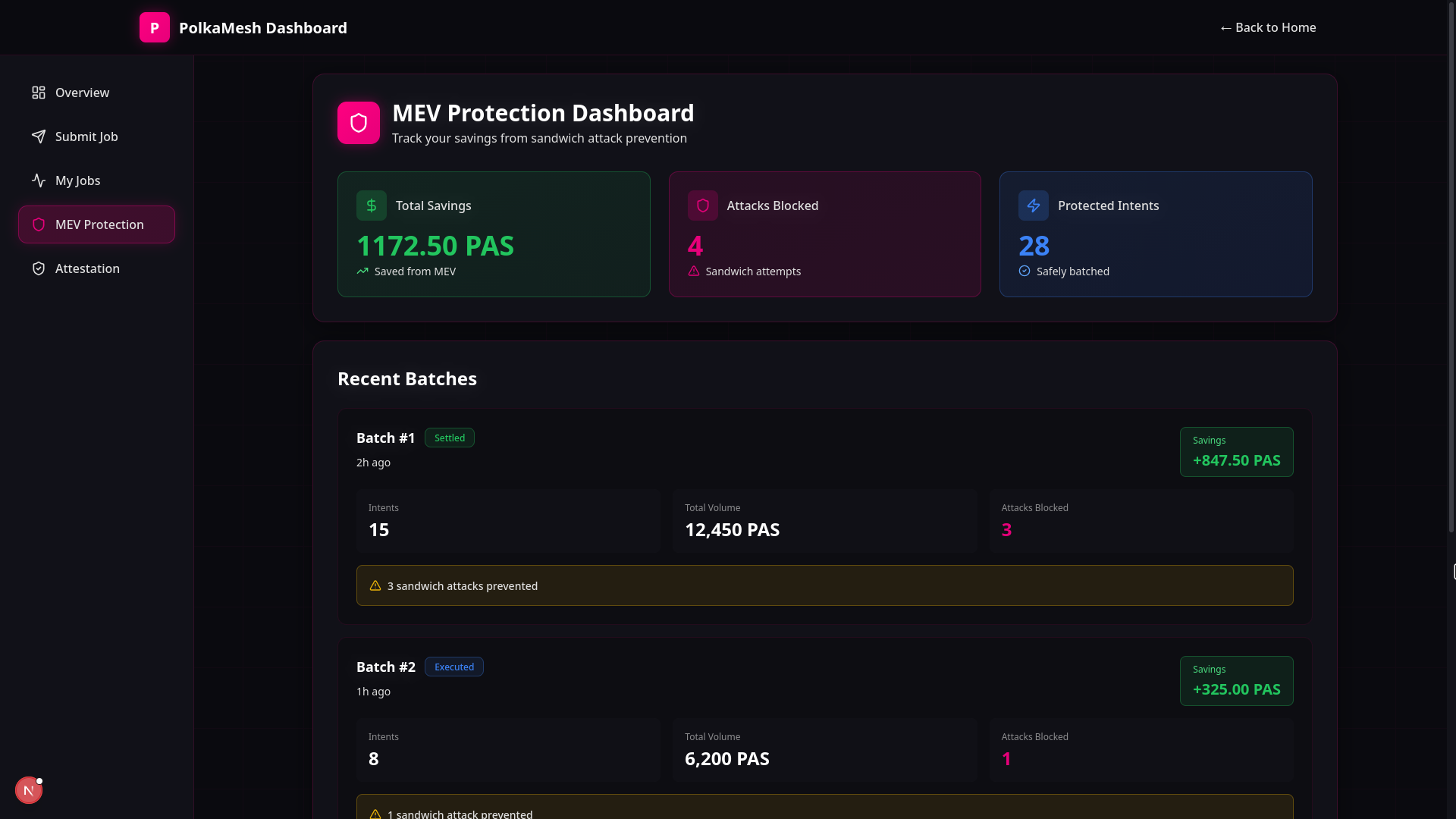Click the 3 sandwich attacks prevented banner
The height and width of the screenshot is (819, 1456).
[824, 585]
